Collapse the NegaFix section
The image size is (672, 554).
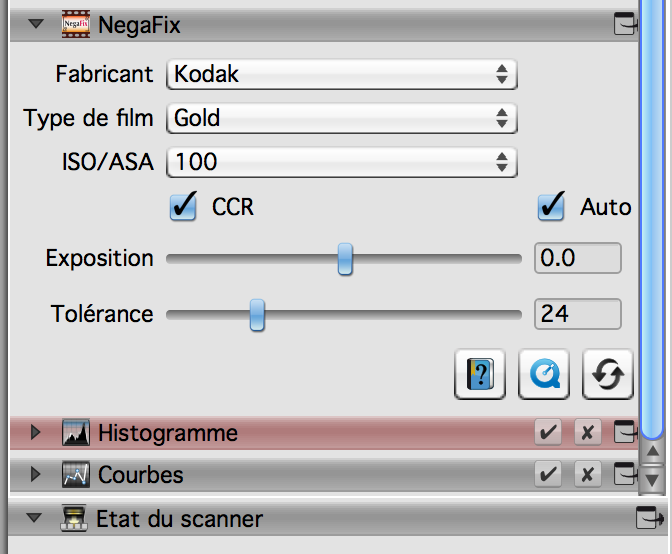[x=37, y=25]
